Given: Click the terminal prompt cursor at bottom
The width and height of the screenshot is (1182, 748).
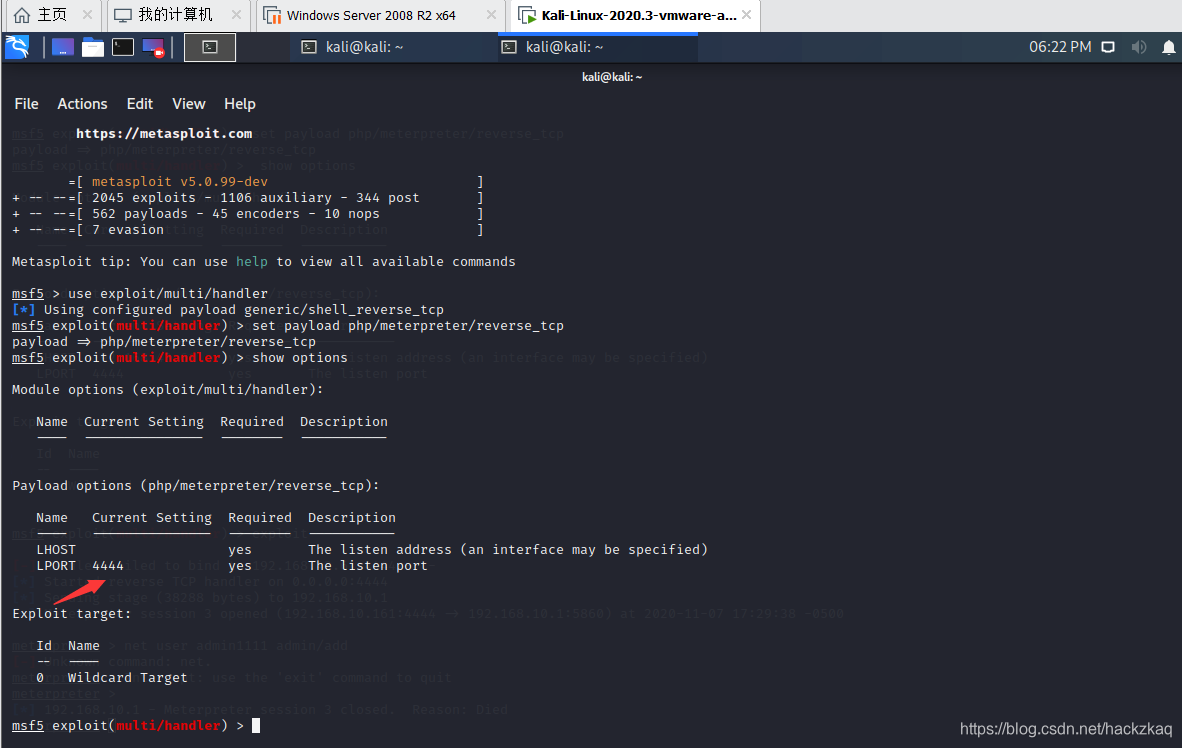Looking at the screenshot, I should (x=256, y=725).
